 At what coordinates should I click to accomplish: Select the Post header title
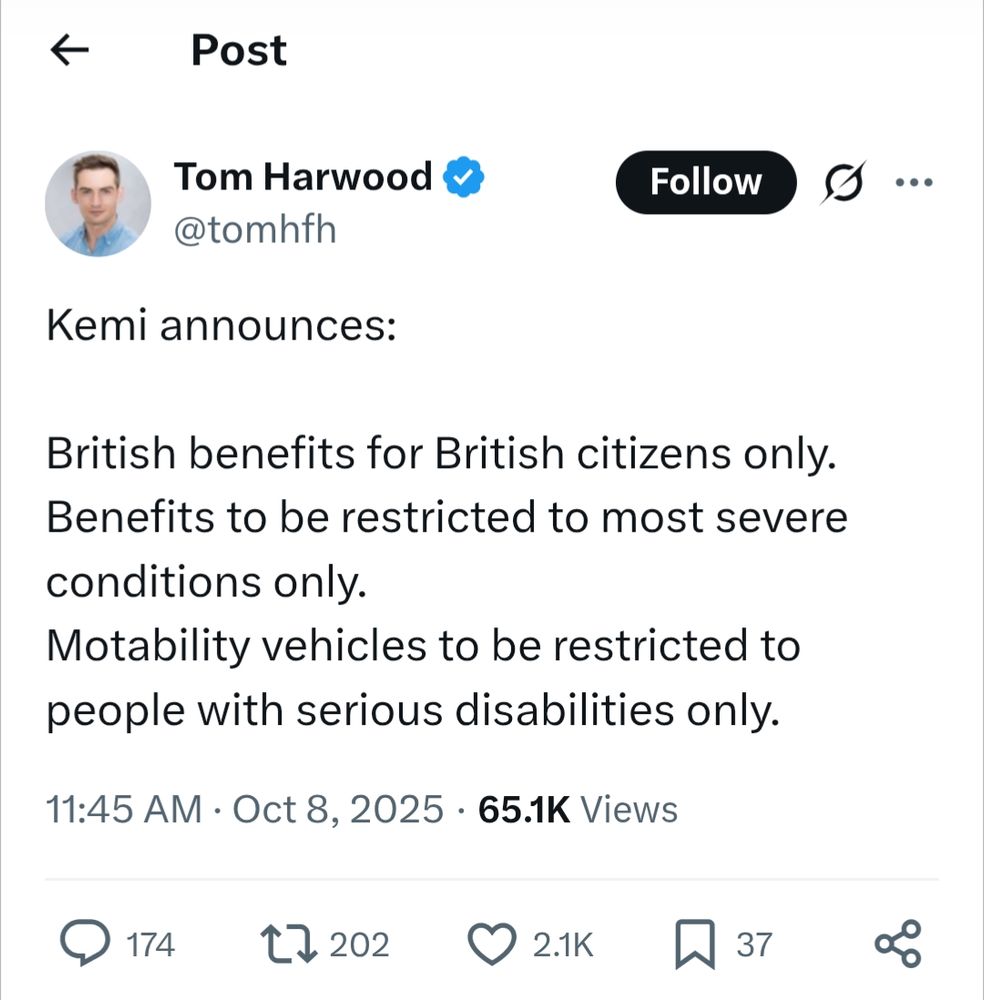(x=239, y=50)
